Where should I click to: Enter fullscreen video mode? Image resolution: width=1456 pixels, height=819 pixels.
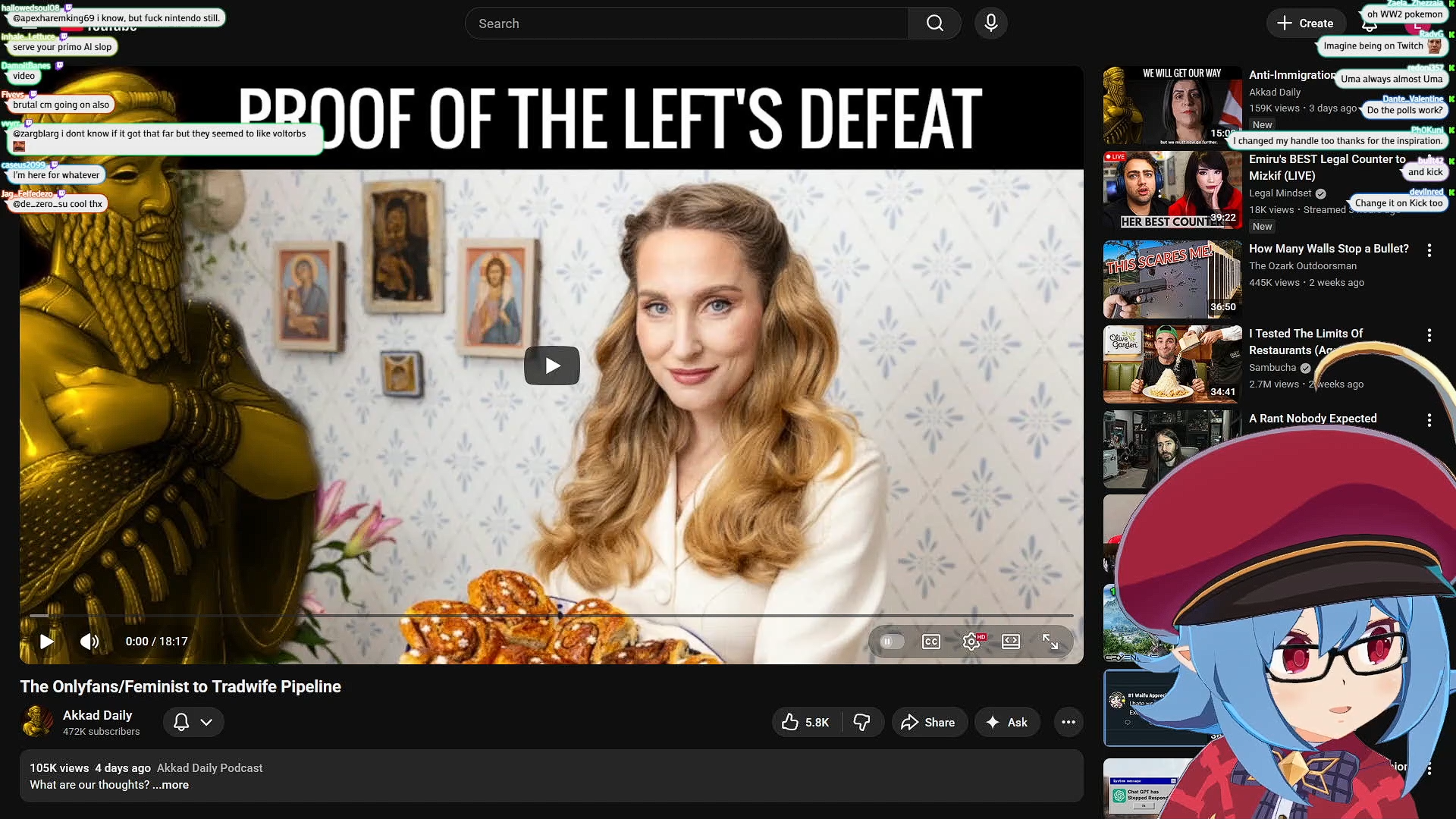point(1050,642)
